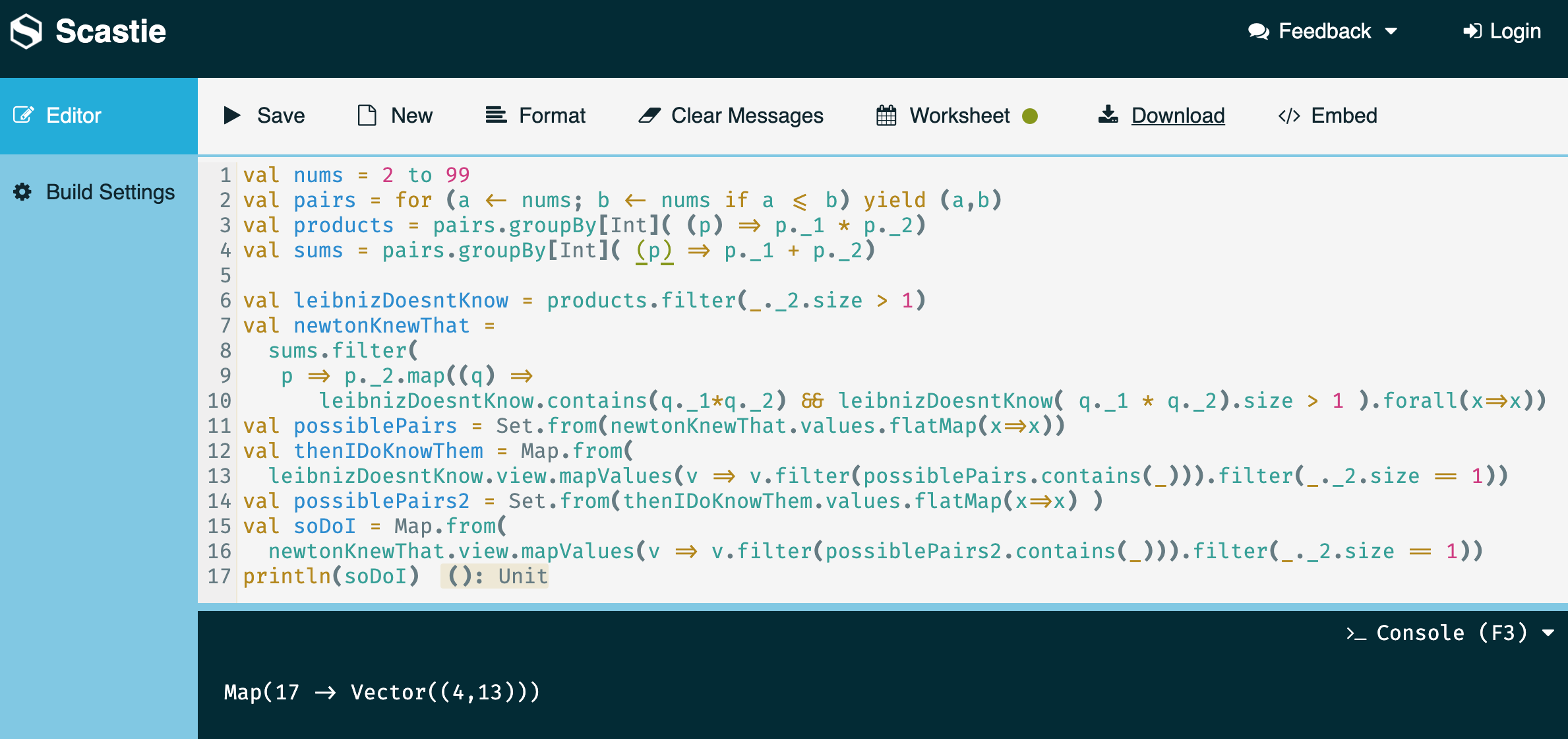Viewport: 1568px width, 739px height.
Task: Format the code
Action: [x=535, y=115]
